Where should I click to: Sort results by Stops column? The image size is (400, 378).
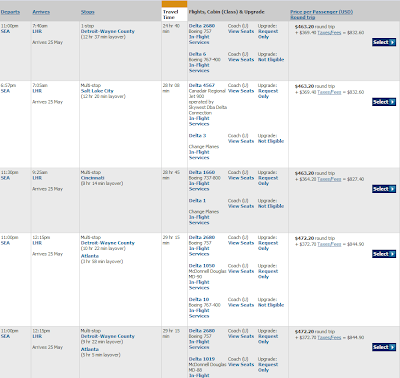point(88,12)
